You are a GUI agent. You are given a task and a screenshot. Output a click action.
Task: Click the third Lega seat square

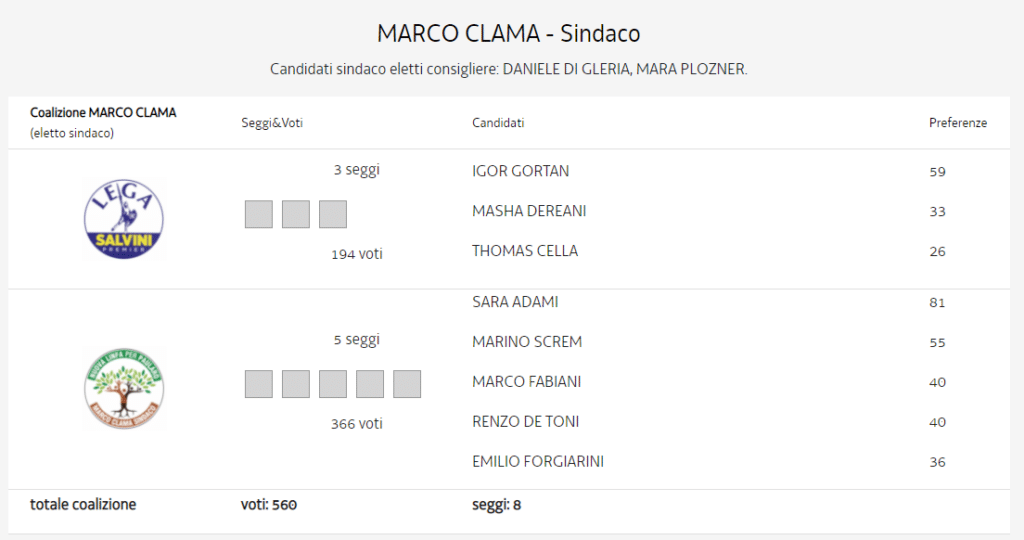[x=333, y=214]
